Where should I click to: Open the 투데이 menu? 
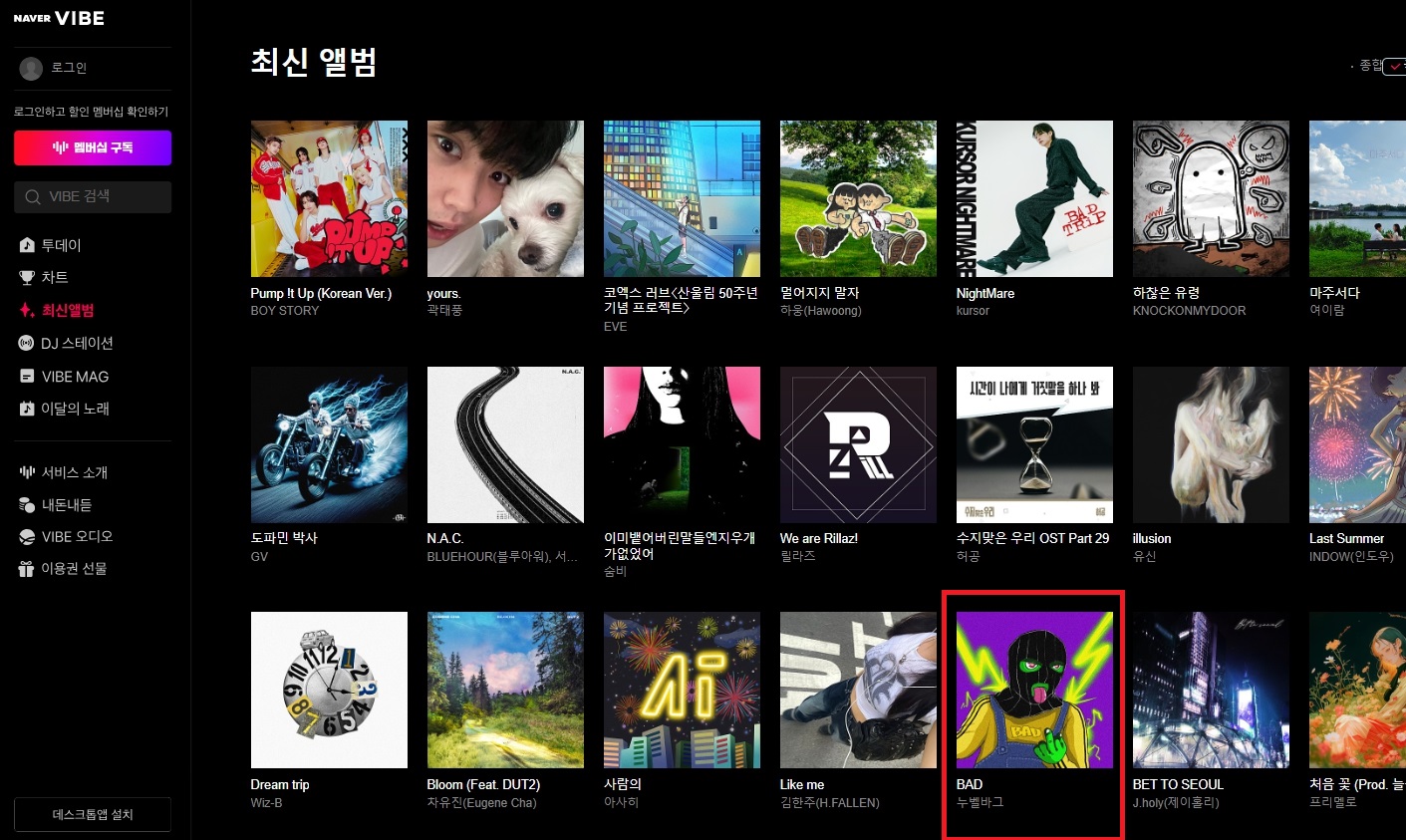pos(61,245)
